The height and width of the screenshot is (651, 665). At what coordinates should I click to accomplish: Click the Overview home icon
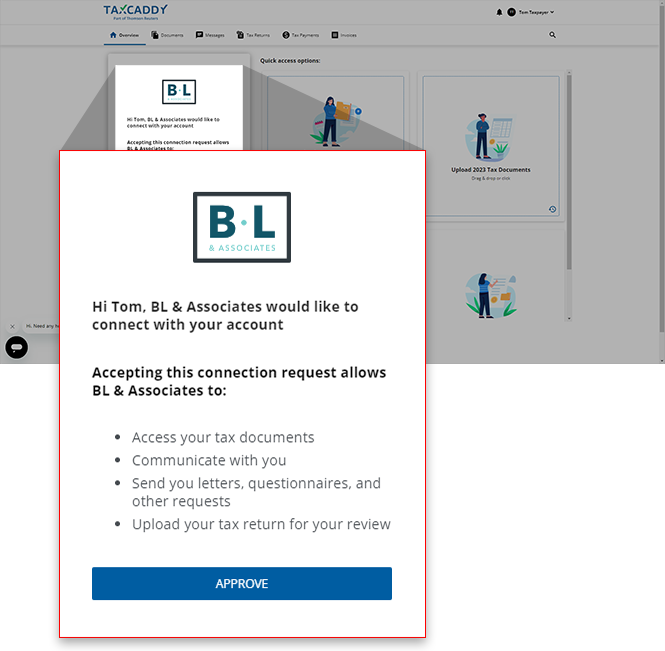click(113, 35)
